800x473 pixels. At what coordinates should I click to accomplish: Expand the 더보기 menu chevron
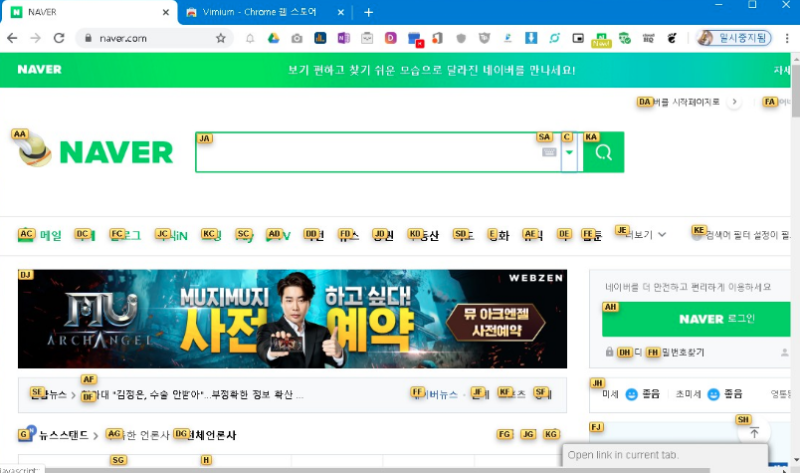click(664, 235)
